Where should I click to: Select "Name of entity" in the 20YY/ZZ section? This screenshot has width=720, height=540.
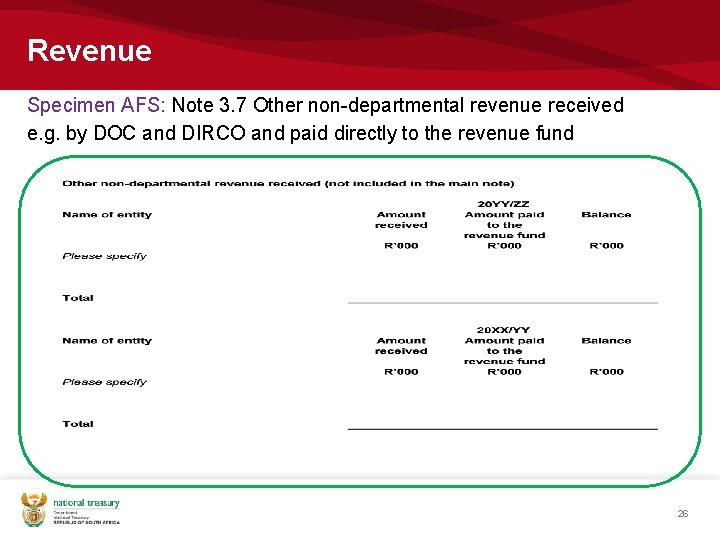pos(107,214)
